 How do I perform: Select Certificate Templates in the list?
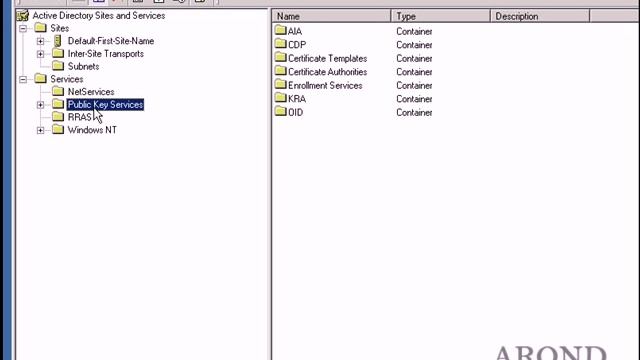(x=328, y=58)
